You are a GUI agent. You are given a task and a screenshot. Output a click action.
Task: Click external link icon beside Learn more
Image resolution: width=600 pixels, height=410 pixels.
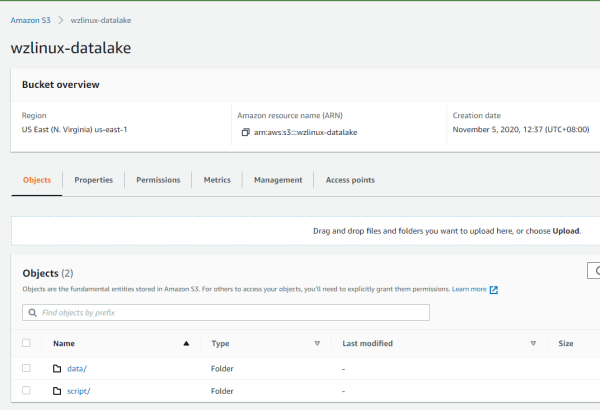coord(493,289)
